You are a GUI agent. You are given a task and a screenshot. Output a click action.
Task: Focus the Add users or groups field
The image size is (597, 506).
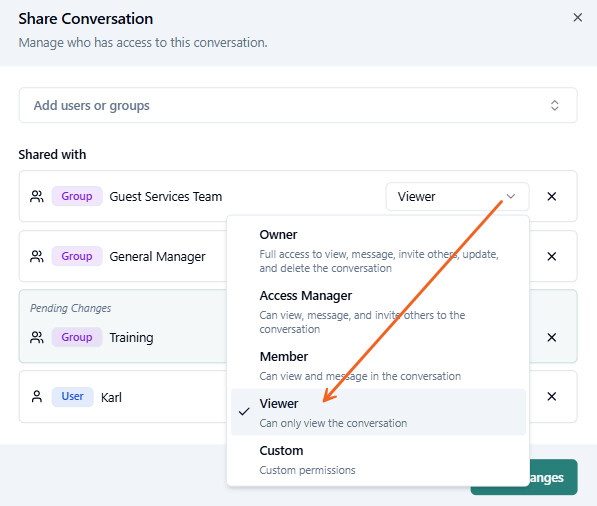pos(298,105)
